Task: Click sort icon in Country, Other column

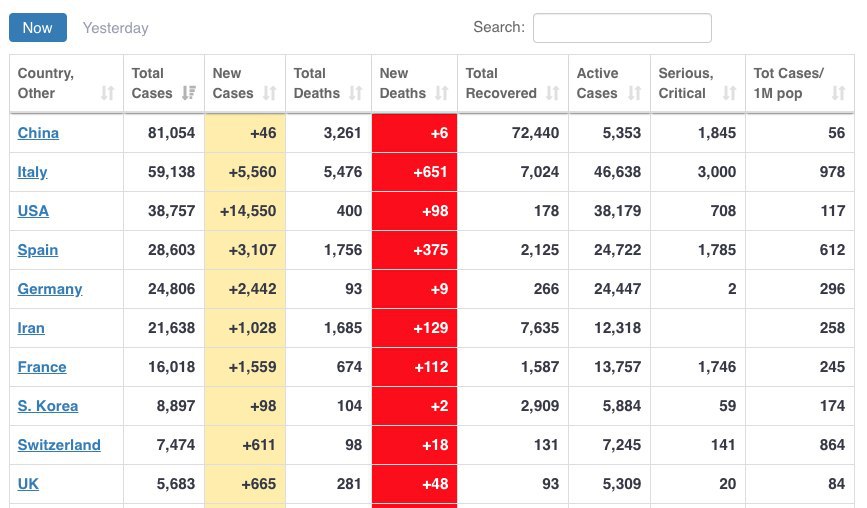Action: 108,93
